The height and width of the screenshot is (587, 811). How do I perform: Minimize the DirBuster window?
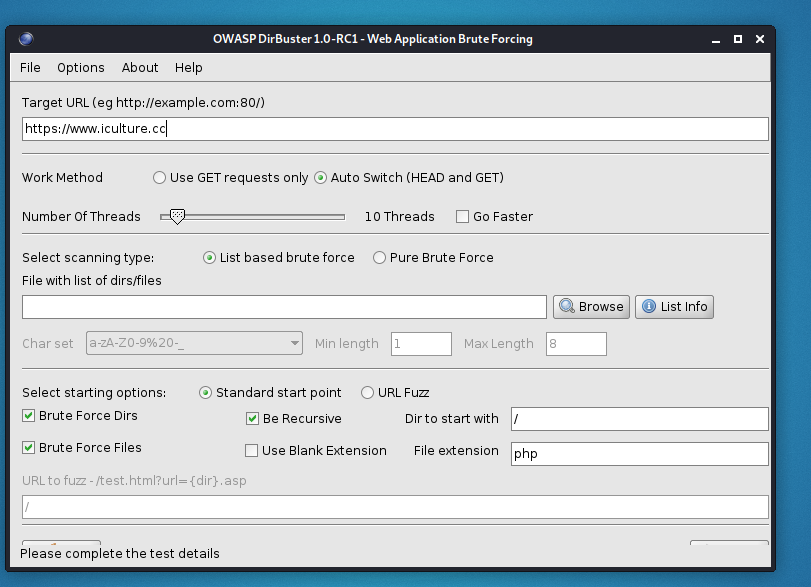716,39
